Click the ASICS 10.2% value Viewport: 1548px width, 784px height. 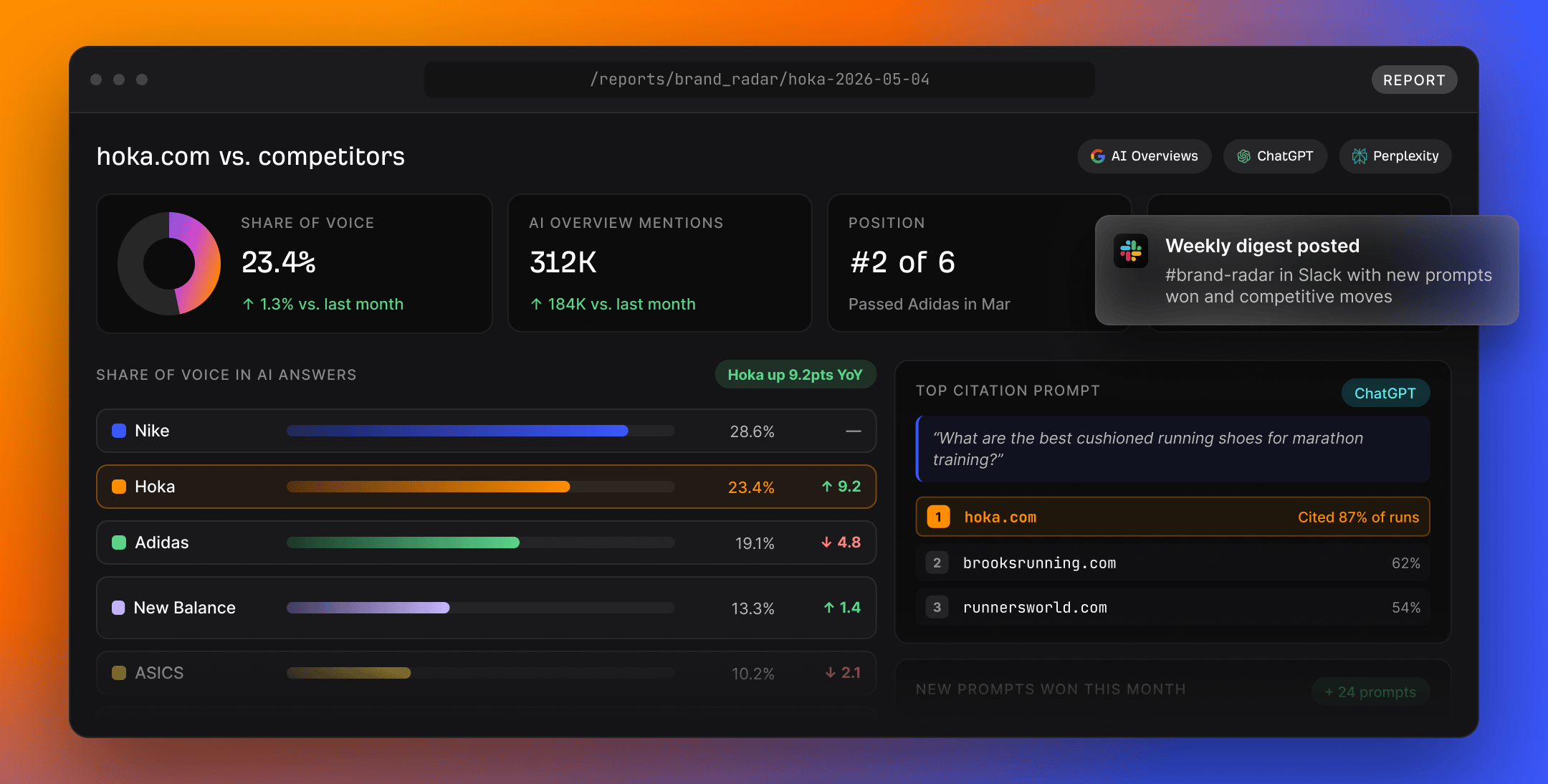point(752,674)
